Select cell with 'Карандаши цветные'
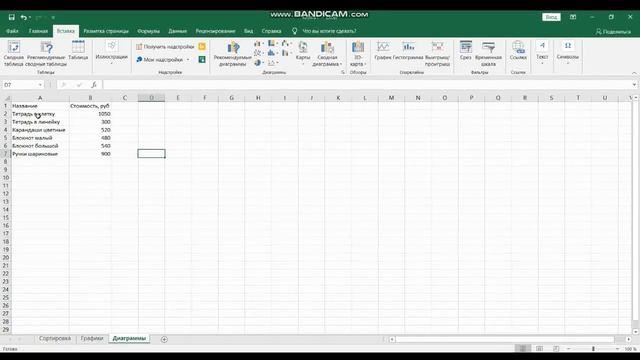 click(40, 130)
